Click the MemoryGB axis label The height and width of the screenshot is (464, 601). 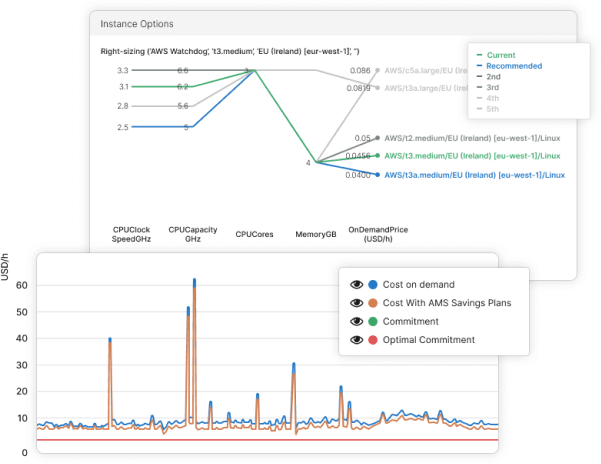click(x=313, y=235)
